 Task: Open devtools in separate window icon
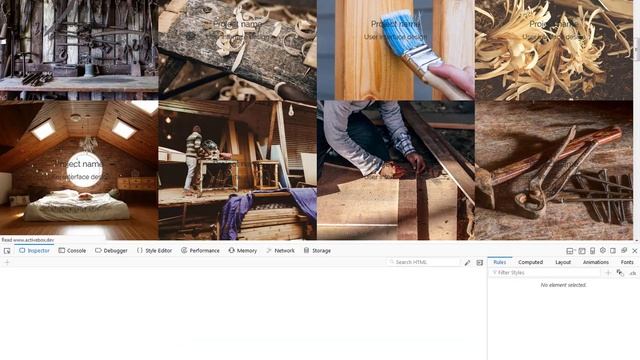click(x=624, y=250)
